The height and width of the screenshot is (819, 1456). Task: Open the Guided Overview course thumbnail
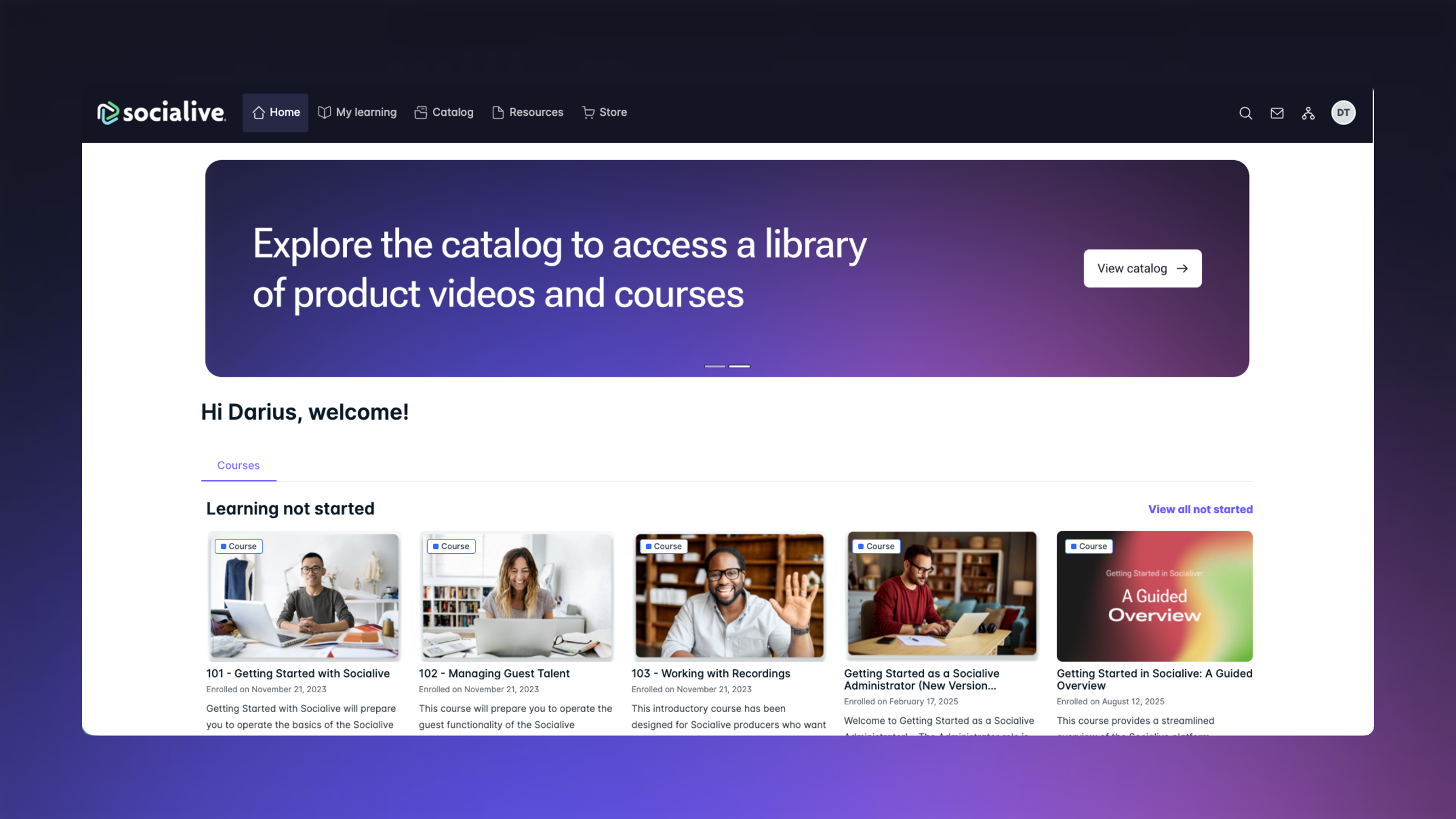pos(1154,596)
